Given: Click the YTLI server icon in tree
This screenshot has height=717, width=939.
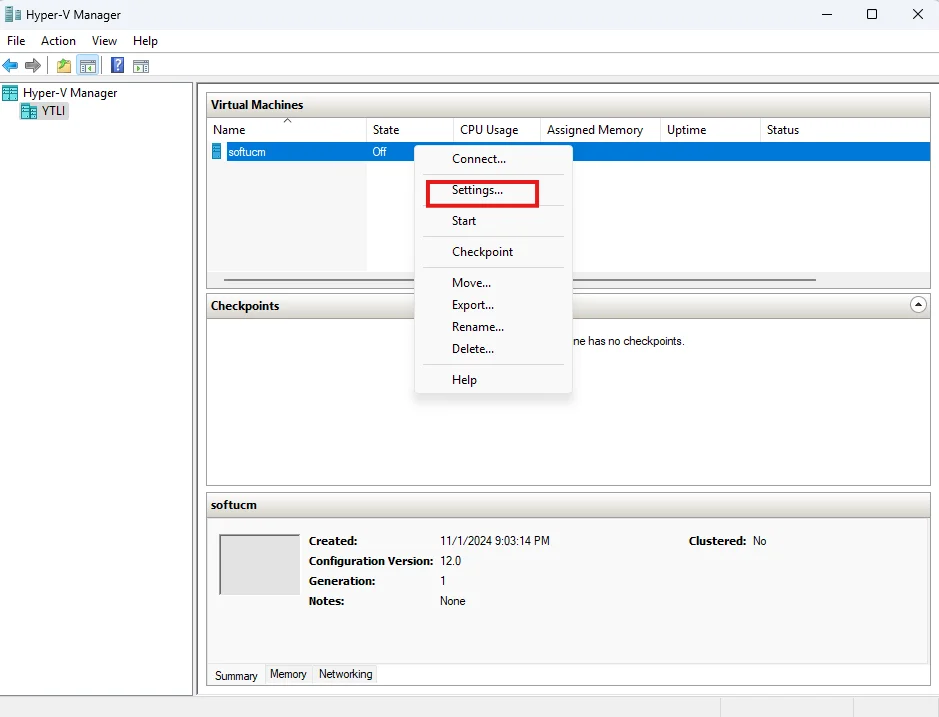Looking at the screenshot, I should pos(29,111).
